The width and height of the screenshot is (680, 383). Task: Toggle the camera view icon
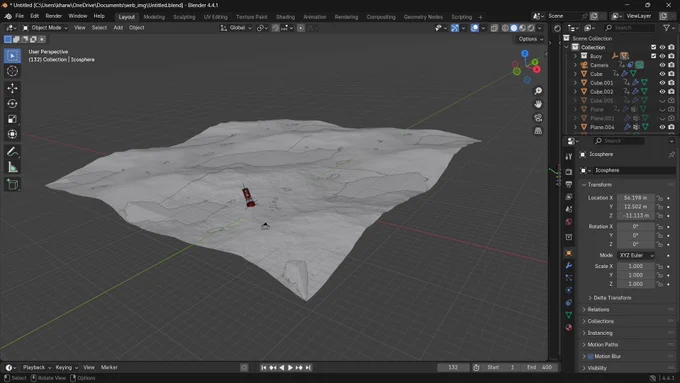(x=538, y=118)
